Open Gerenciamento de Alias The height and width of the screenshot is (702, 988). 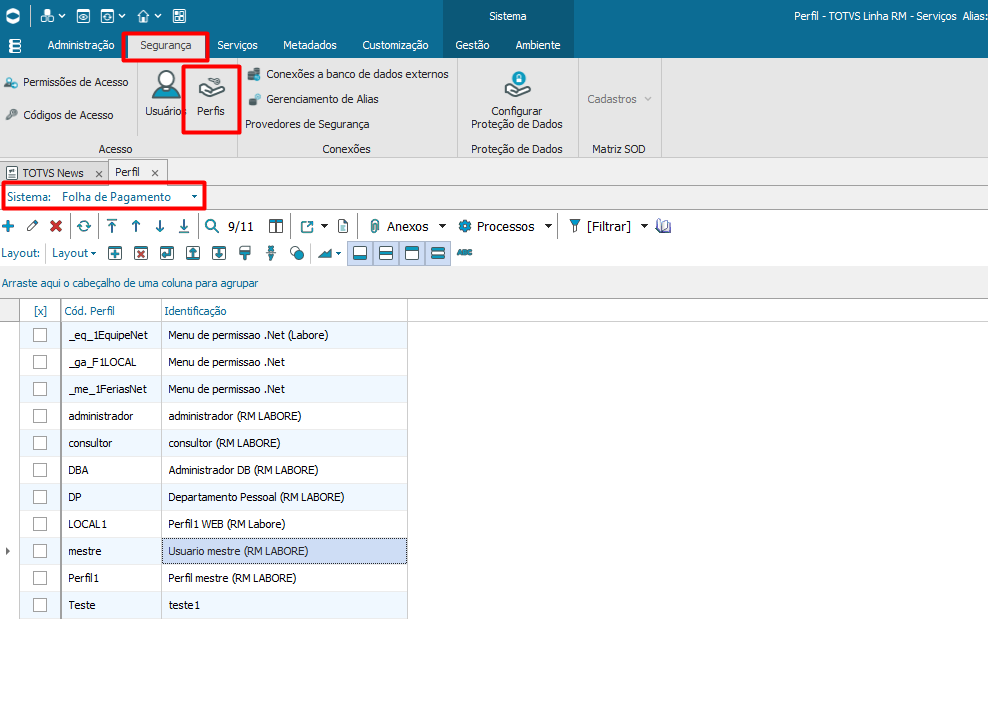[x=313, y=99]
